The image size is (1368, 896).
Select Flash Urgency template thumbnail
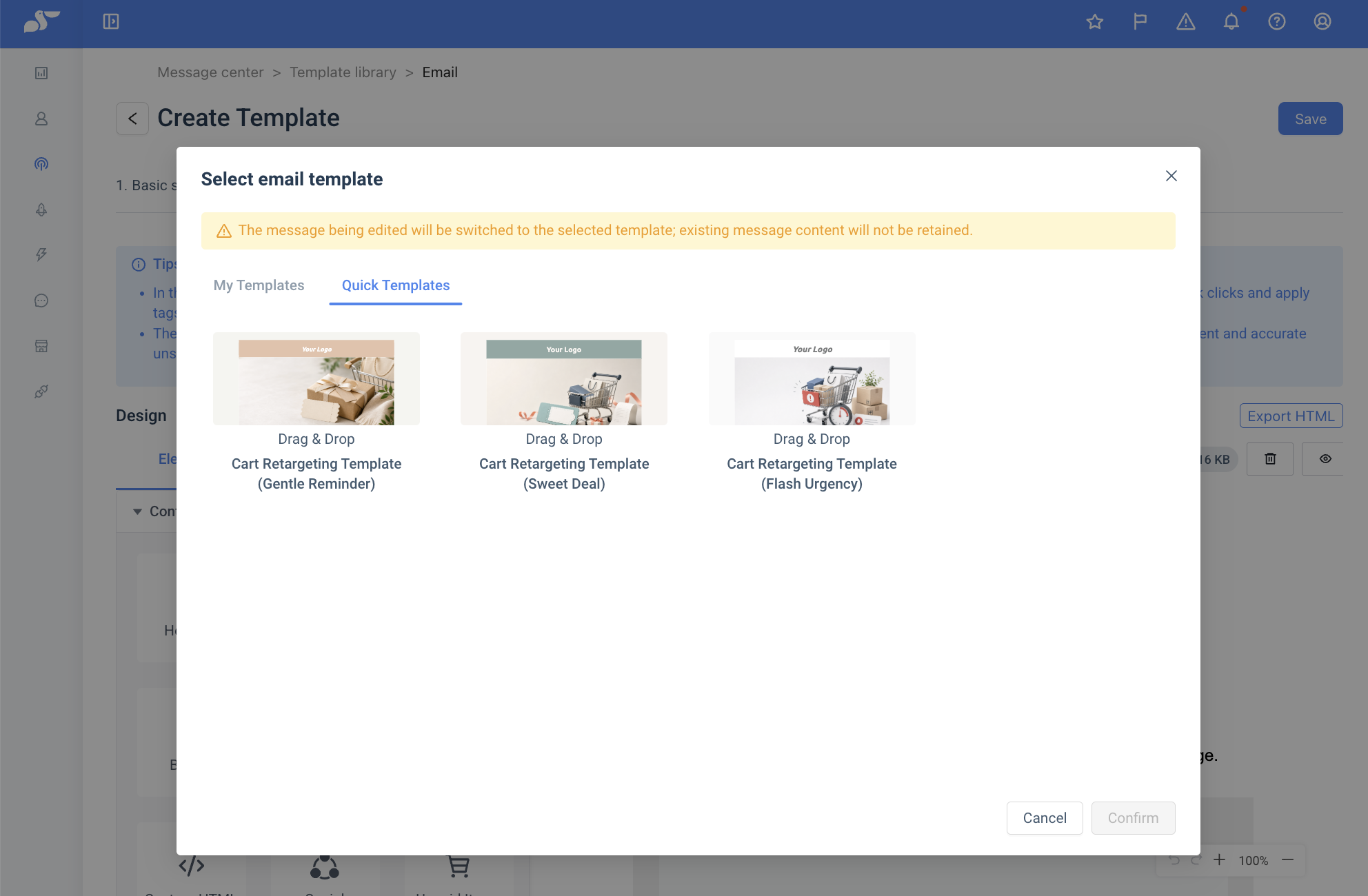coord(812,379)
